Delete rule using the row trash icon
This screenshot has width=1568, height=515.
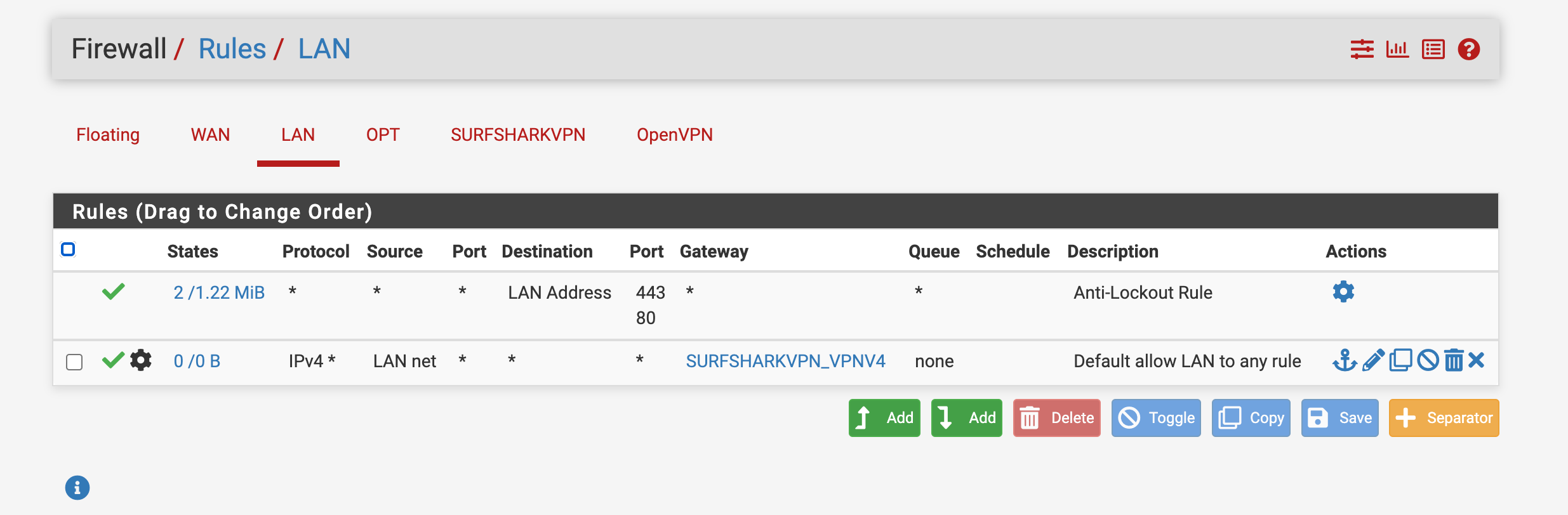pos(1454,361)
